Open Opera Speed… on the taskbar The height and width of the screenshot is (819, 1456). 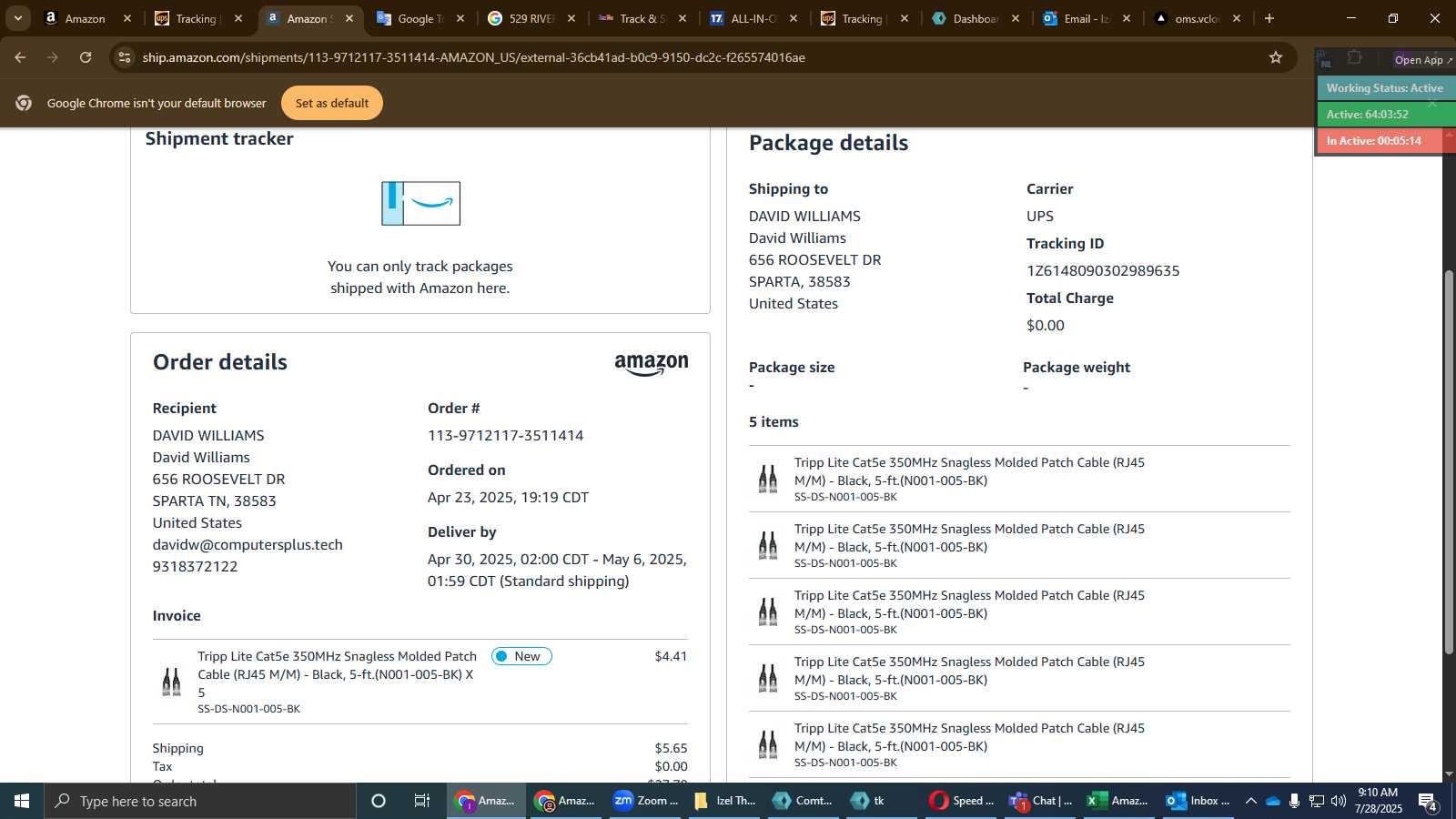pos(961,801)
